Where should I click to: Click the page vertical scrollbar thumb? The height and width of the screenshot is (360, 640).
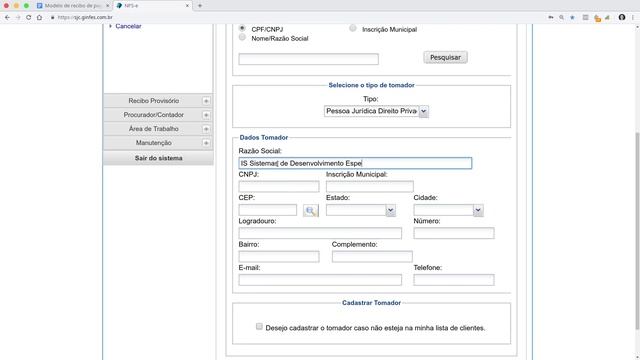pos(637,231)
